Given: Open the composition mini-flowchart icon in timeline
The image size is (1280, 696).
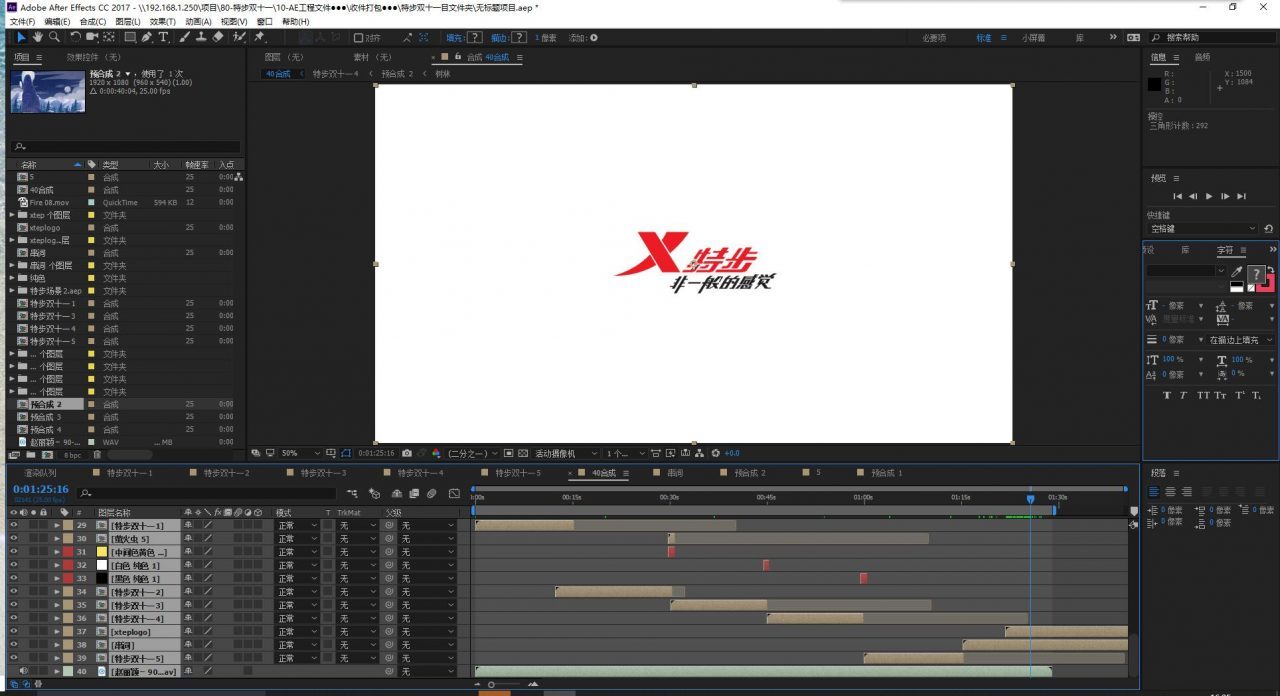Looking at the screenshot, I should (x=352, y=493).
